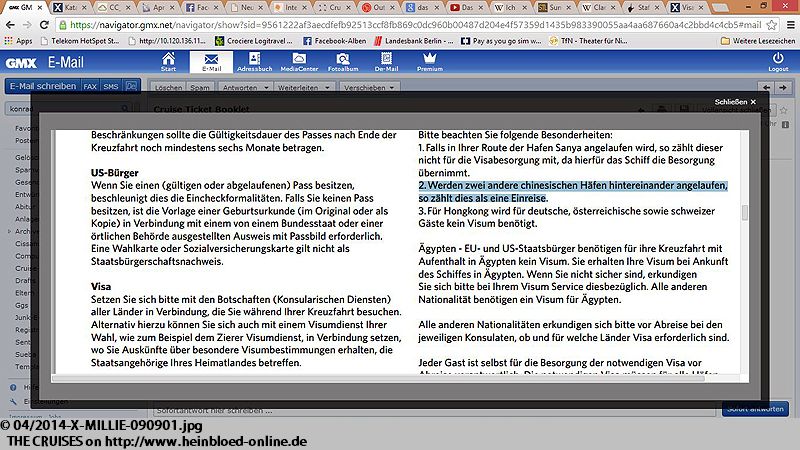
Task: Open the GMX Start home icon
Action: [168, 62]
